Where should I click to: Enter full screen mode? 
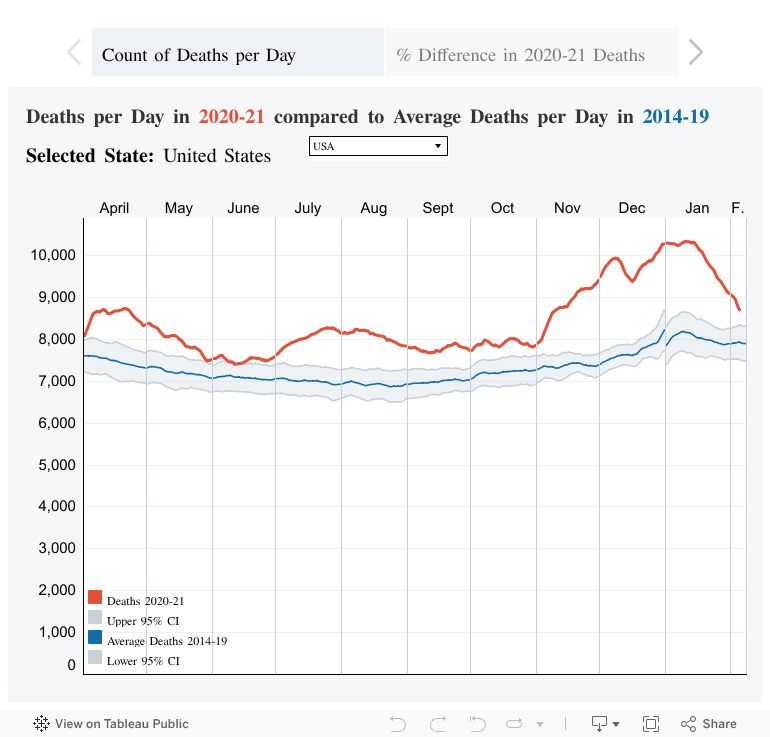tap(650, 724)
